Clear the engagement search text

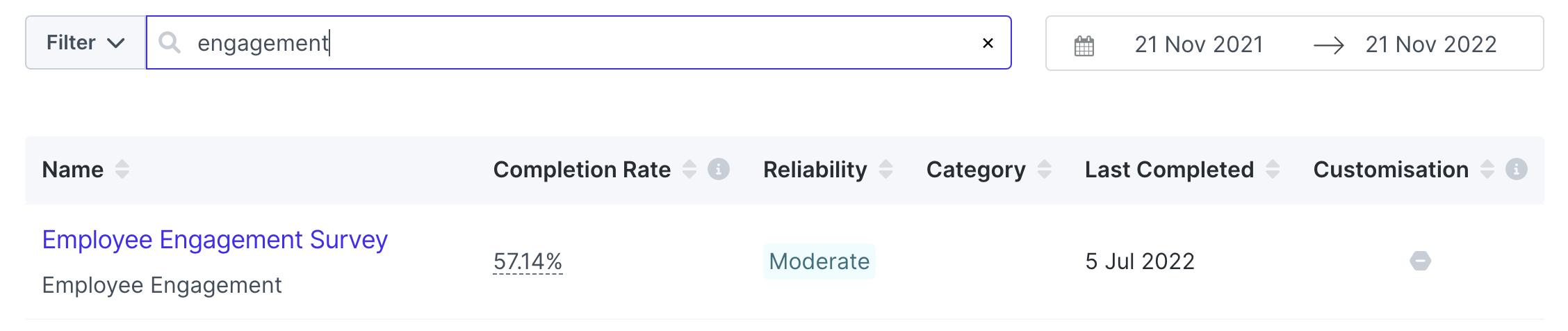[x=988, y=43]
